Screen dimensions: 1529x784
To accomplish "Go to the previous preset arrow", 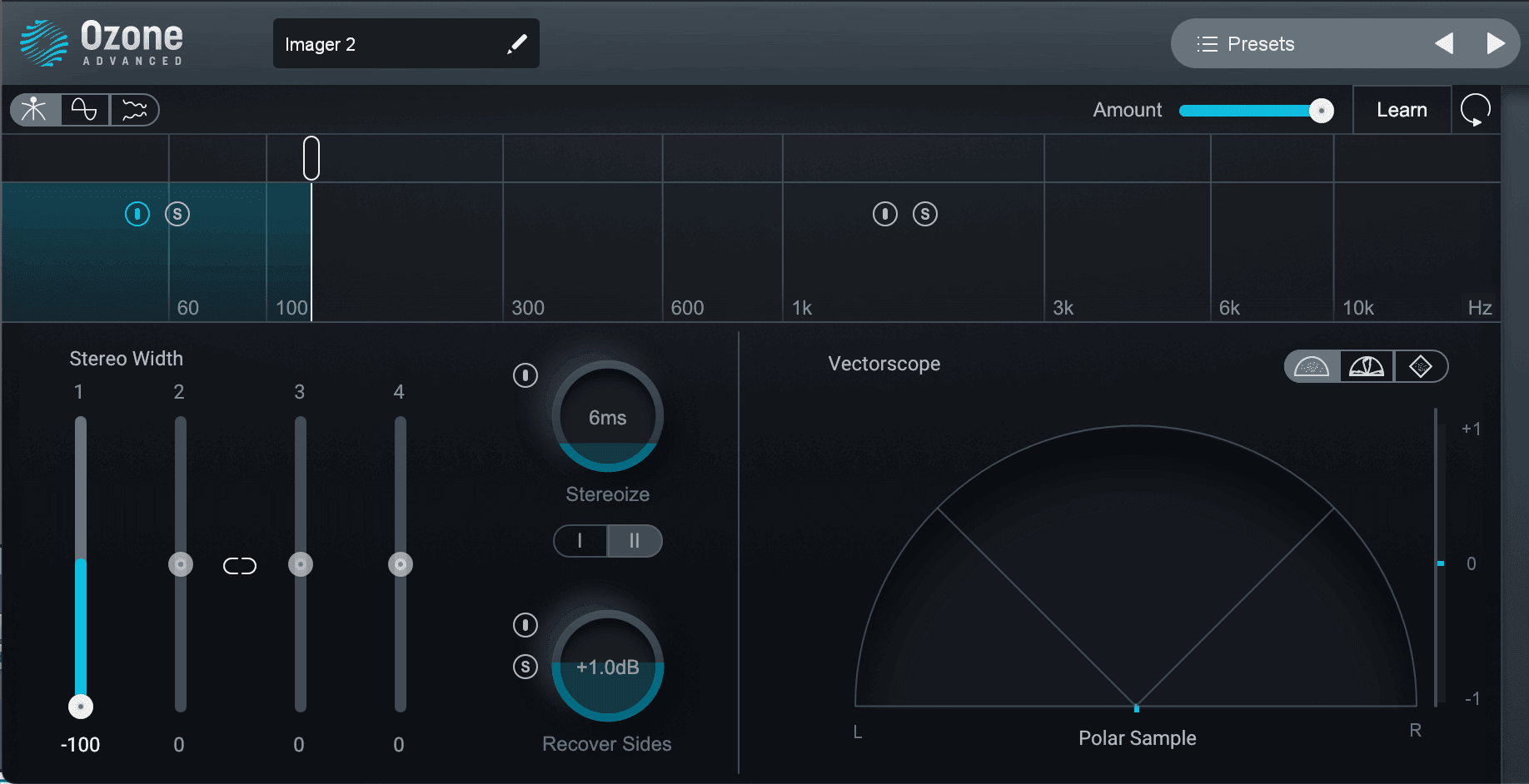I will tap(1444, 43).
